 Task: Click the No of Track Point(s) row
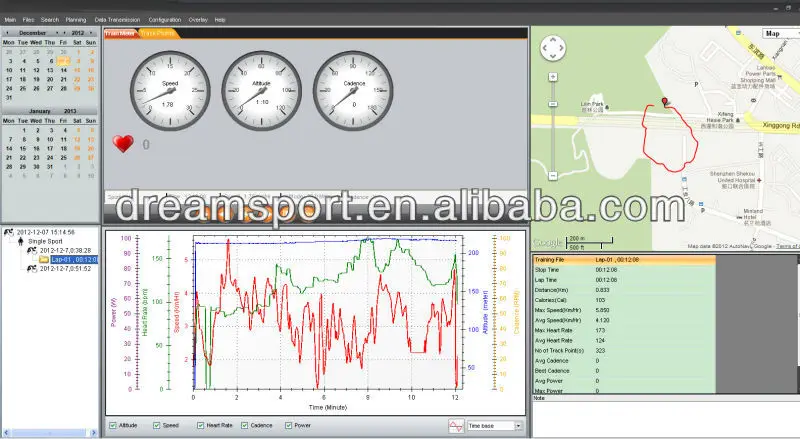tap(624, 351)
